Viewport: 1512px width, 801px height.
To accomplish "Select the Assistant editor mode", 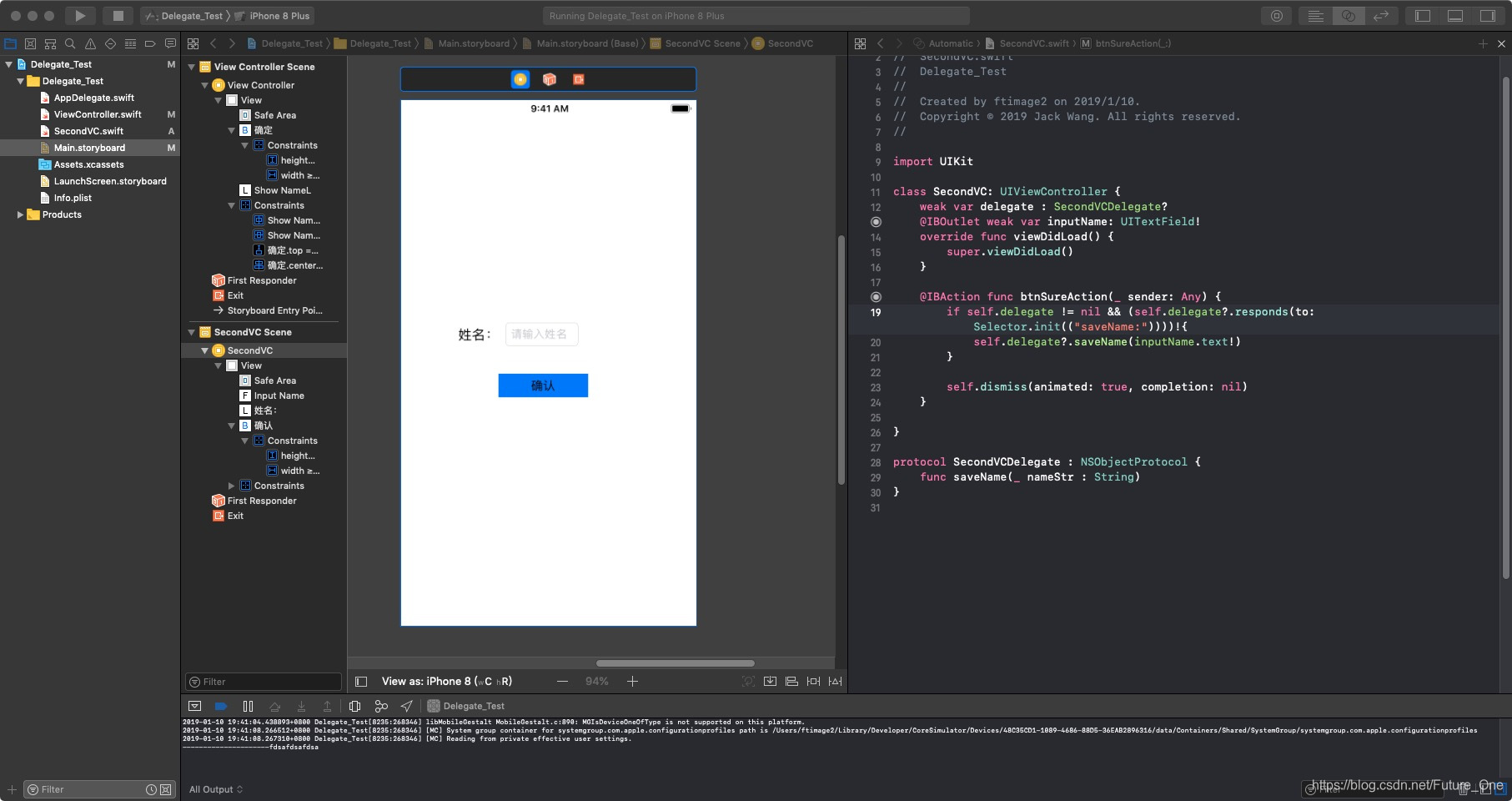I will tap(1348, 16).
